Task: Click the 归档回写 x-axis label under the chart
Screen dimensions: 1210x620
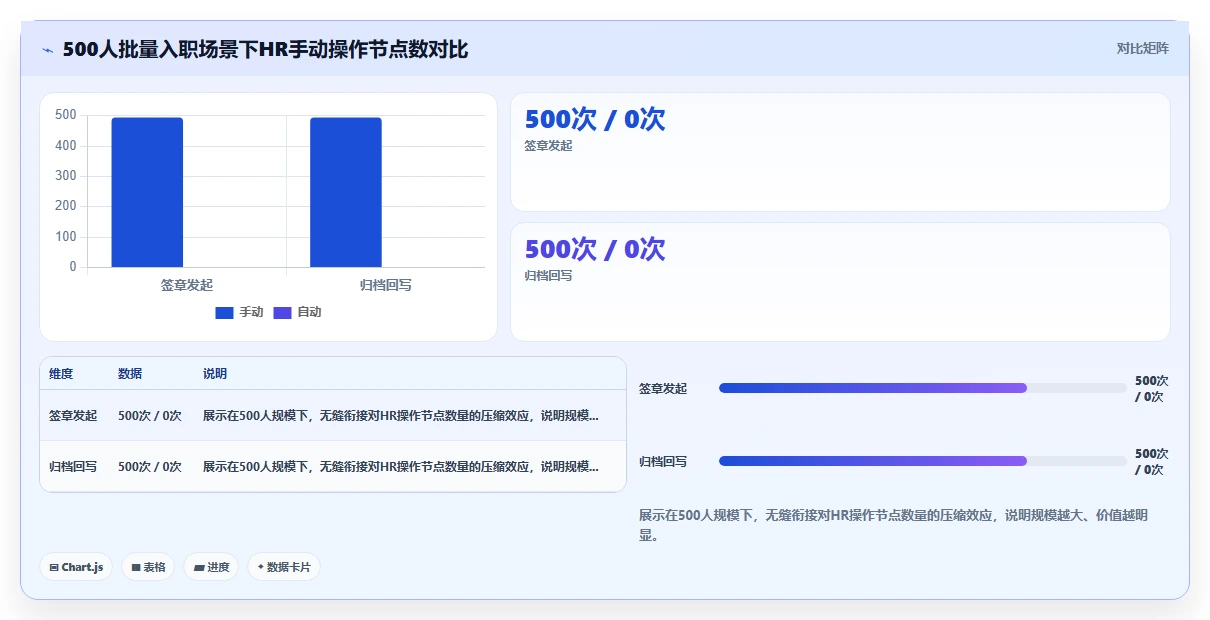Action: pyautogui.click(x=386, y=285)
